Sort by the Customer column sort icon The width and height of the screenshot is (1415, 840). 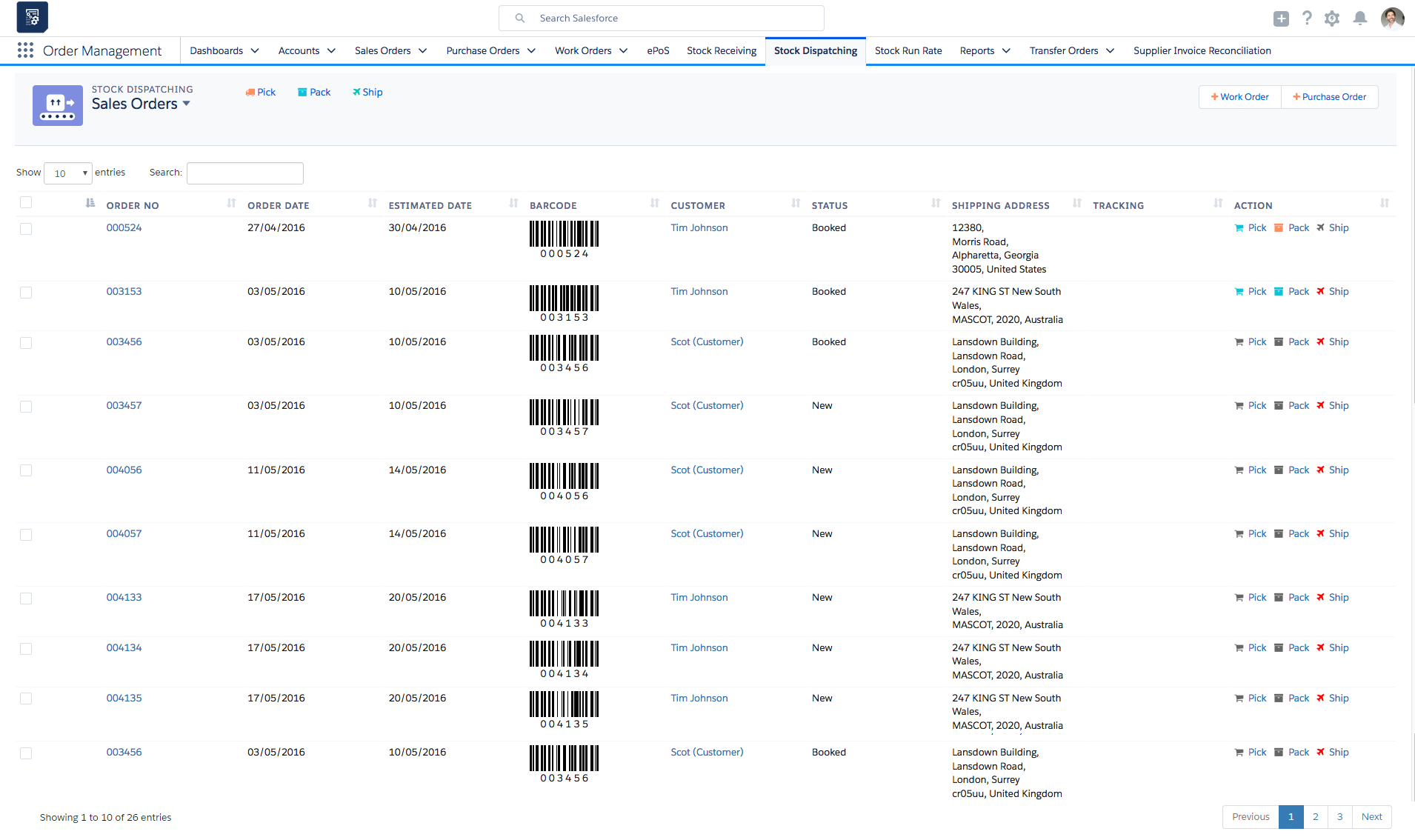pyautogui.click(x=796, y=204)
